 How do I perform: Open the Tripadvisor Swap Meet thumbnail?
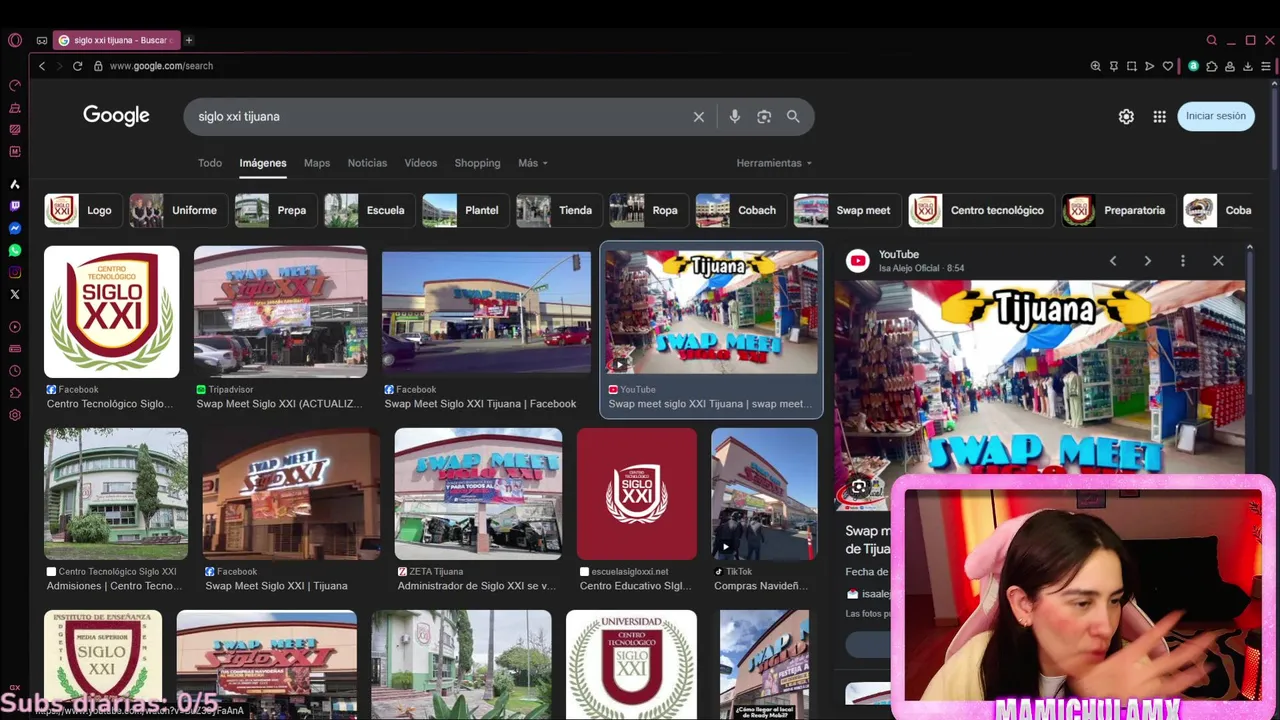coord(280,312)
